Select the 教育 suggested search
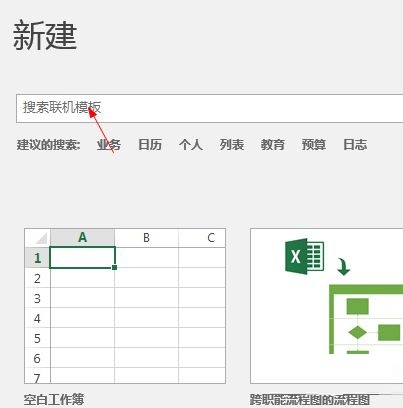 [273, 145]
